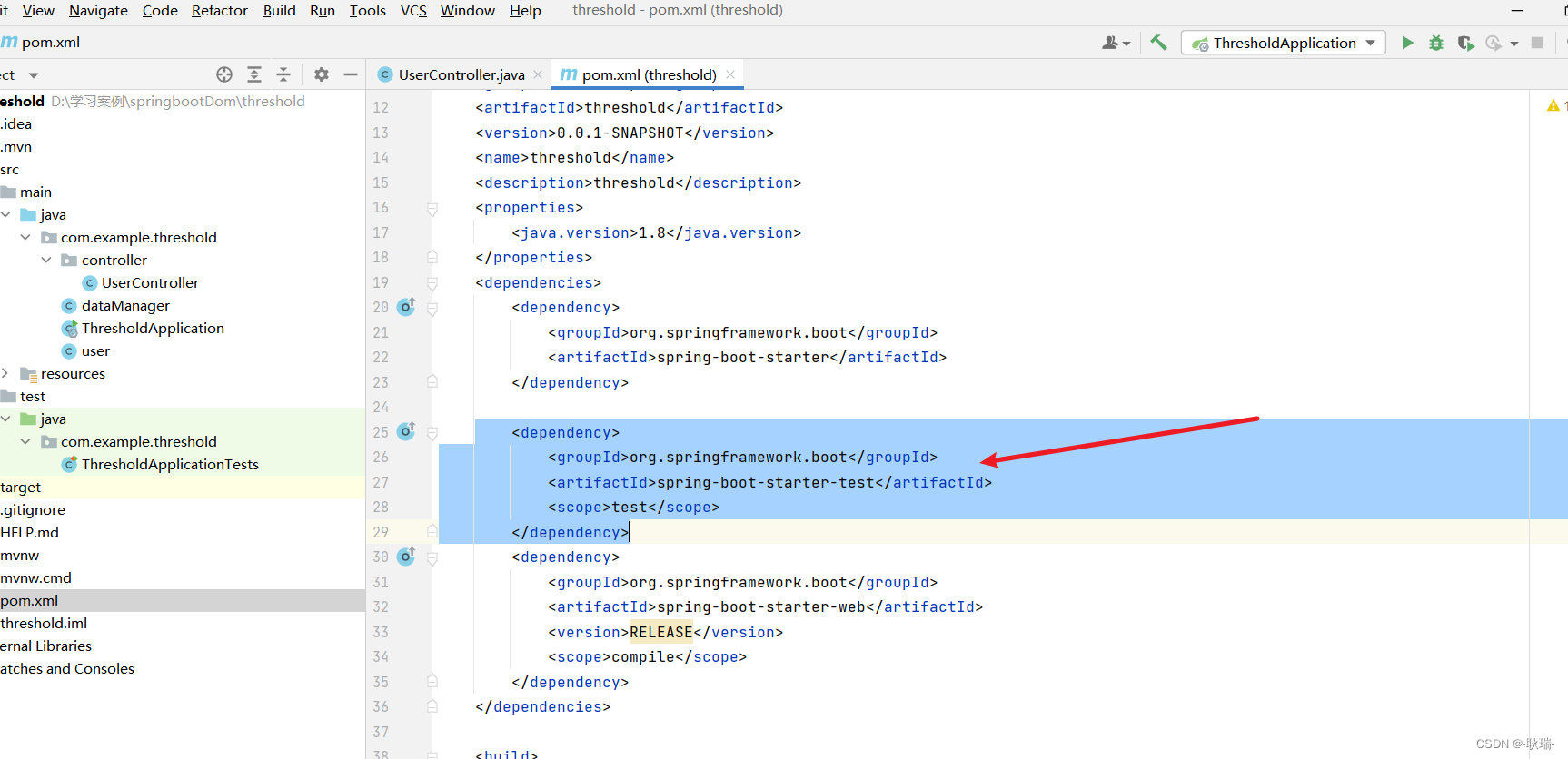Expand the resources folder chevron
This screenshot has width=1568, height=759.
pyautogui.click(x=6, y=373)
